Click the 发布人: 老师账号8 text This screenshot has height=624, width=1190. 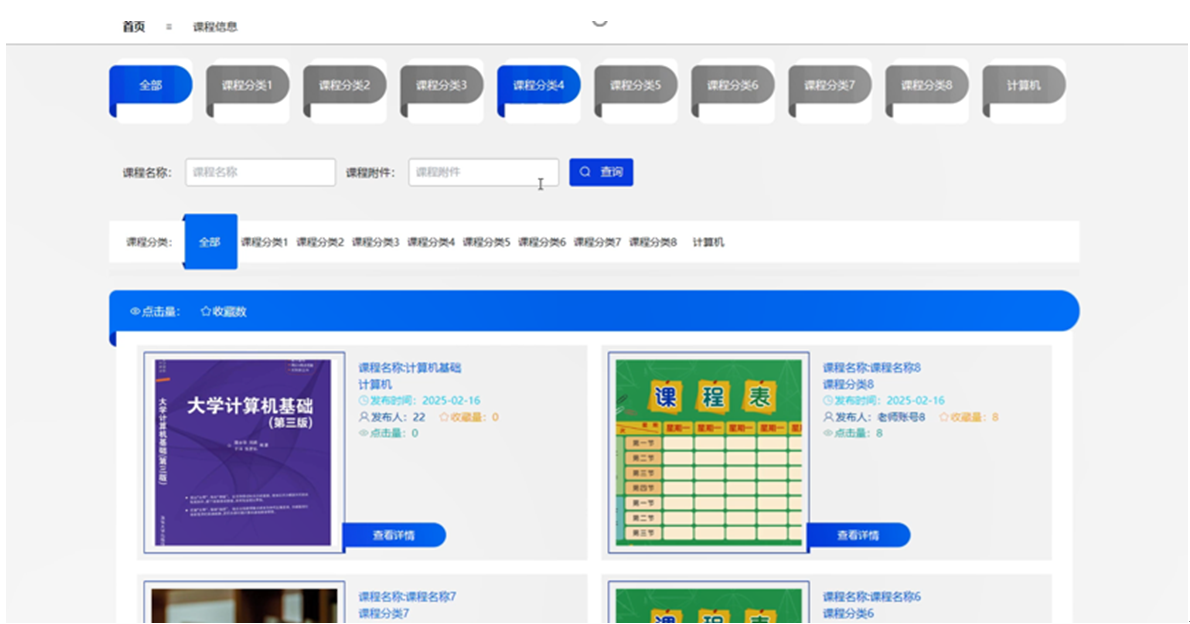[x=880, y=417]
